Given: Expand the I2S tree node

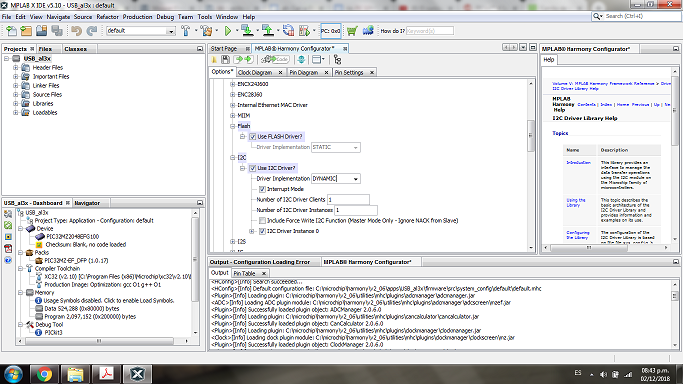Looking at the screenshot, I should click(x=233, y=242).
